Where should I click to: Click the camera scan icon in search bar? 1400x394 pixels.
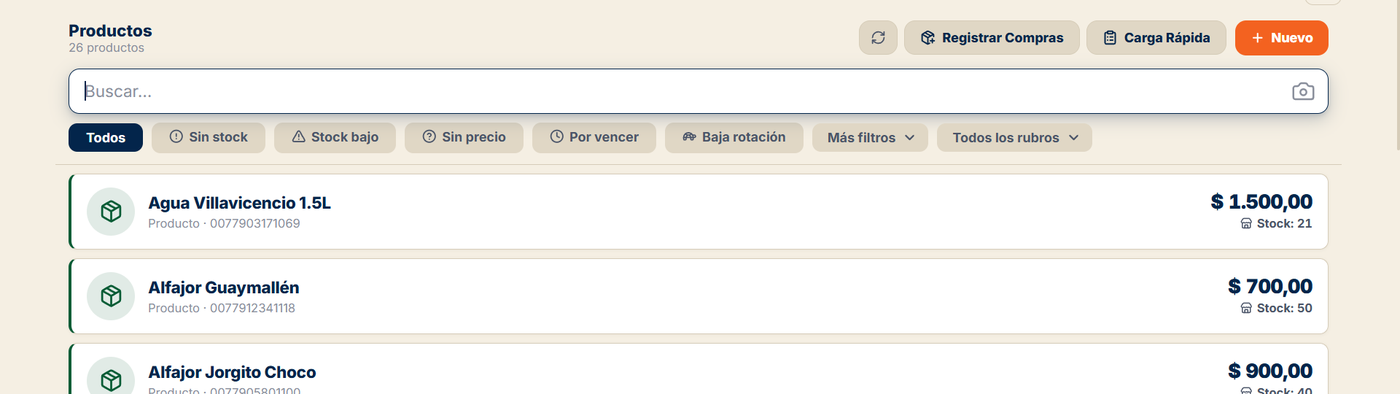1303,92
